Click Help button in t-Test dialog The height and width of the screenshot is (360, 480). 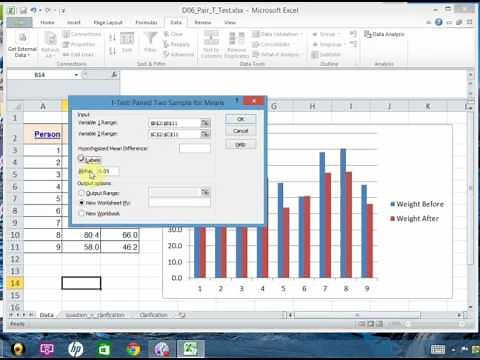(241, 145)
